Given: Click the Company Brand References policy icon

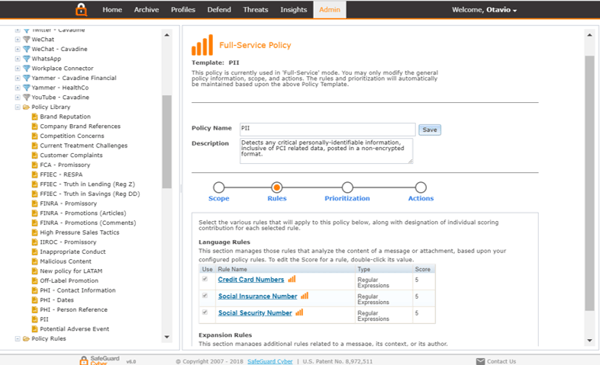Looking at the screenshot, I should [35, 126].
